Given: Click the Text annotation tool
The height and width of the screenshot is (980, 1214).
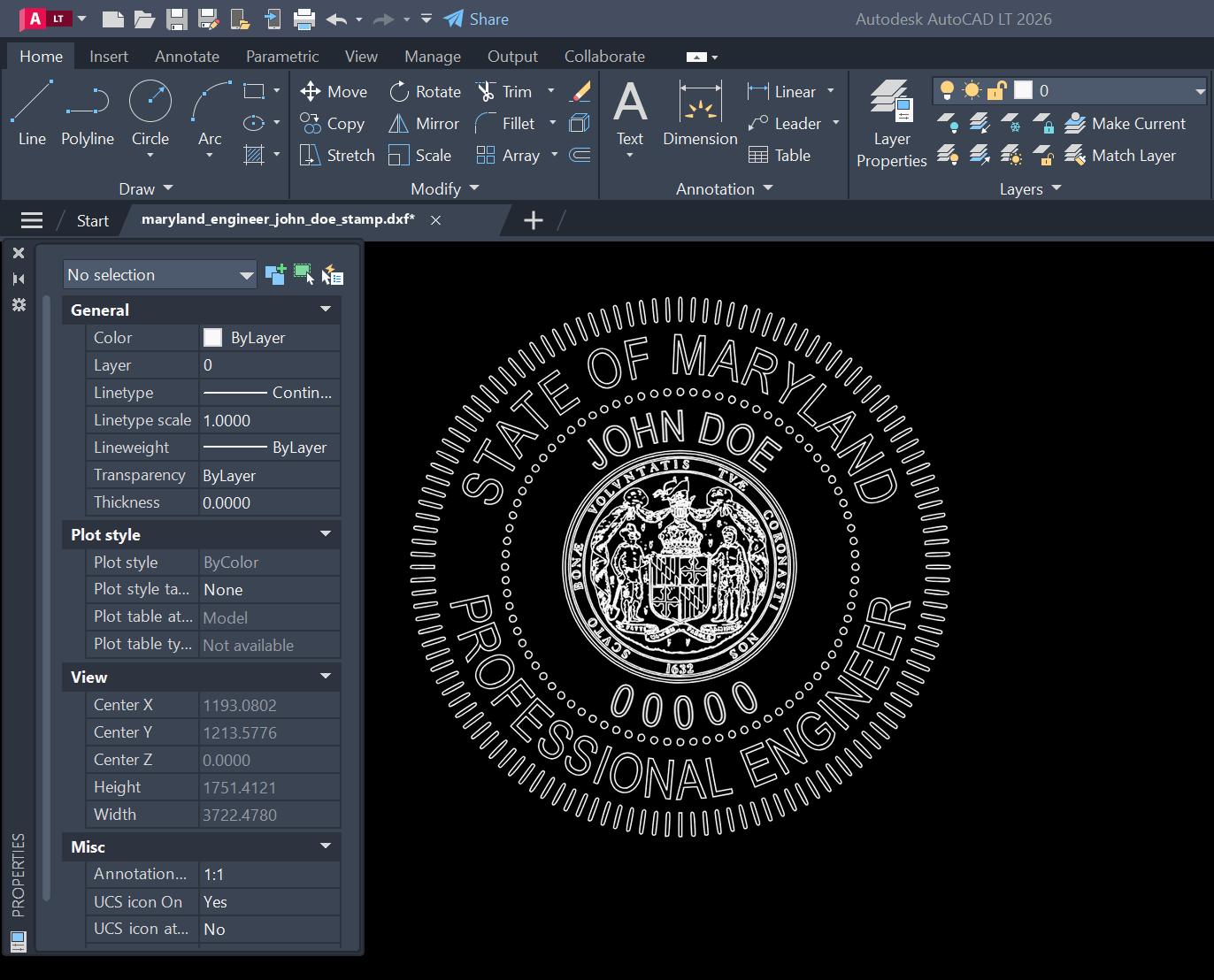Looking at the screenshot, I should [x=630, y=113].
